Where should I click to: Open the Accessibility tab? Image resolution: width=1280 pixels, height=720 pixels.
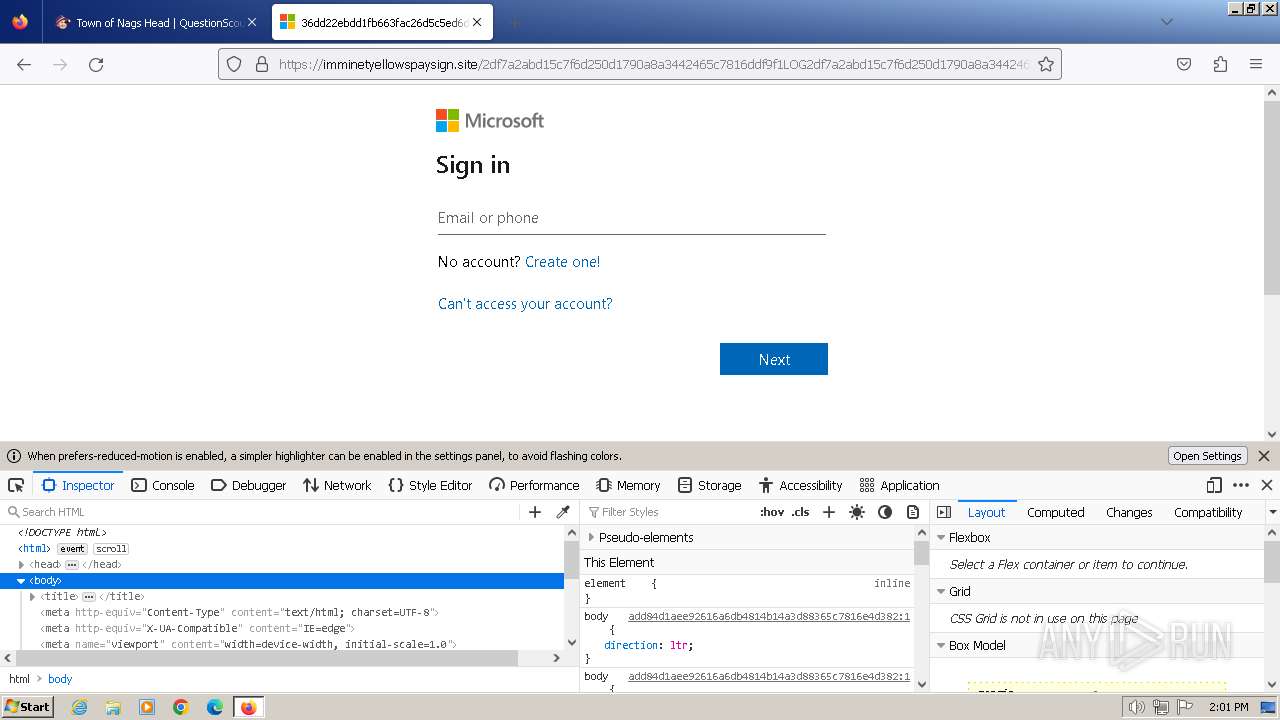click(800, 485)
